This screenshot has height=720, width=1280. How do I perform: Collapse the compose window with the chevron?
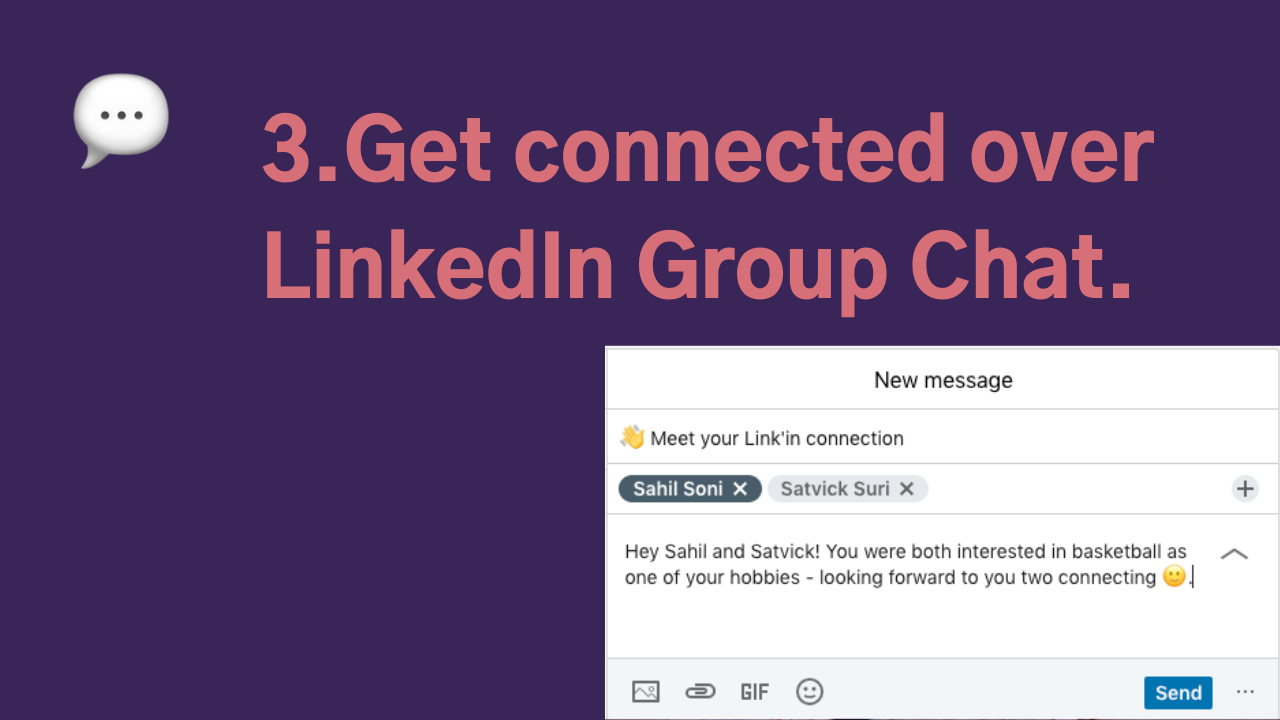point(1235,554)
